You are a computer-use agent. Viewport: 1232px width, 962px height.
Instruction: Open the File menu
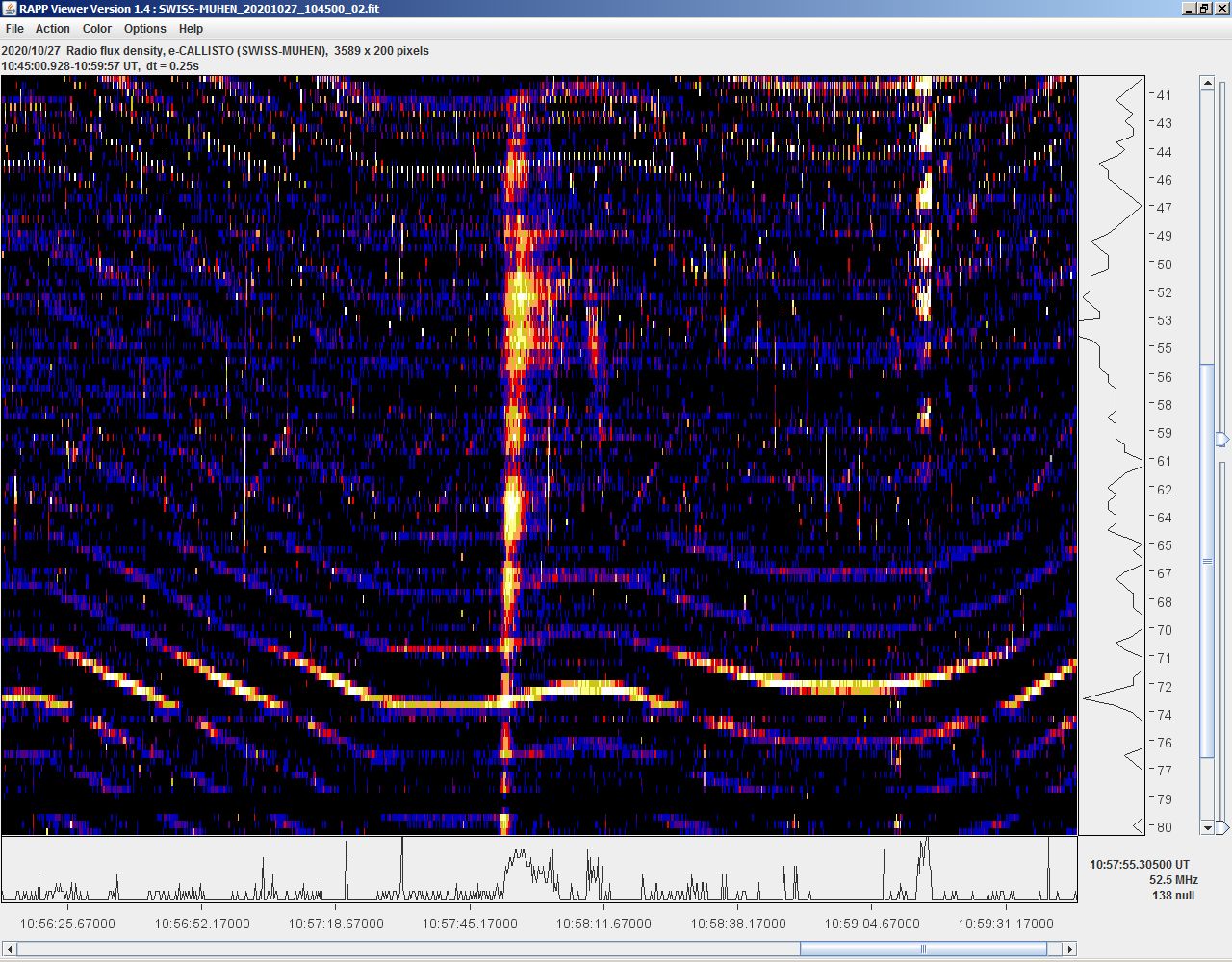tap(14, 29)
